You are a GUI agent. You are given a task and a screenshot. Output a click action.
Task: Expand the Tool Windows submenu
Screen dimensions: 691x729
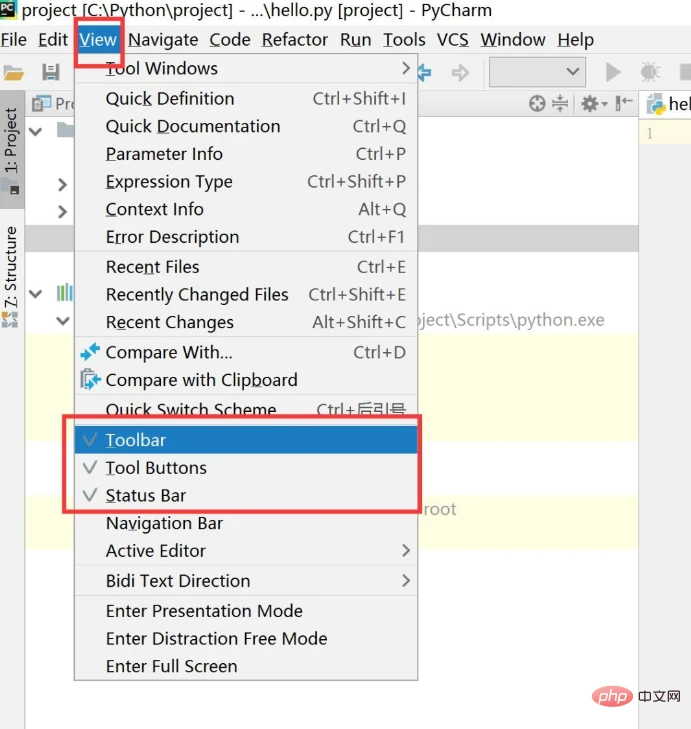click(x=246, y=68)
